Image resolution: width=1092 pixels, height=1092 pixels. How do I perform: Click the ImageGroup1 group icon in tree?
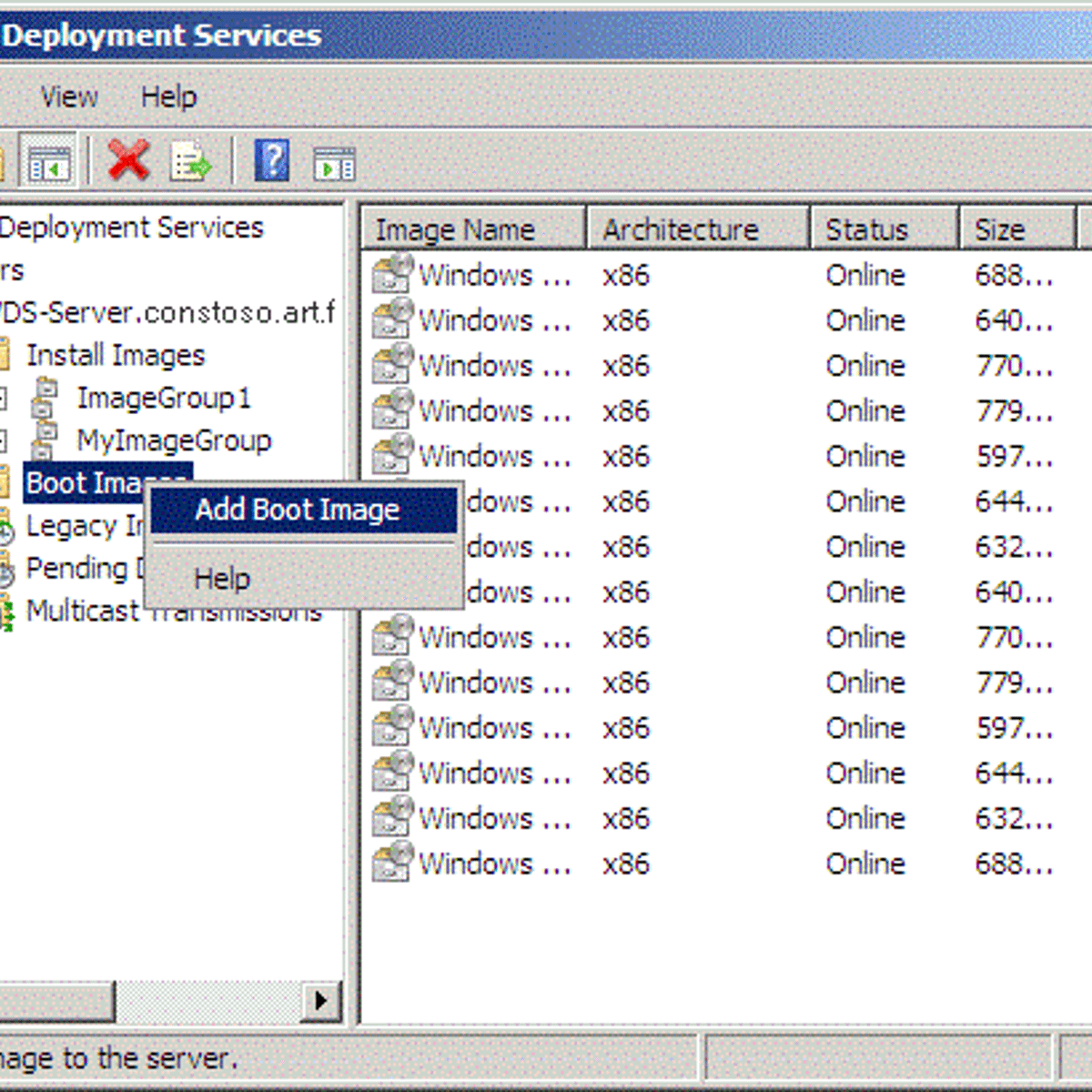(x=45, y=398)
